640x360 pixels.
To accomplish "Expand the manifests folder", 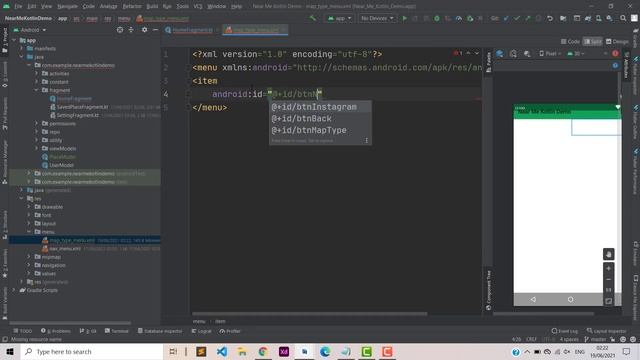I will 22,49.
